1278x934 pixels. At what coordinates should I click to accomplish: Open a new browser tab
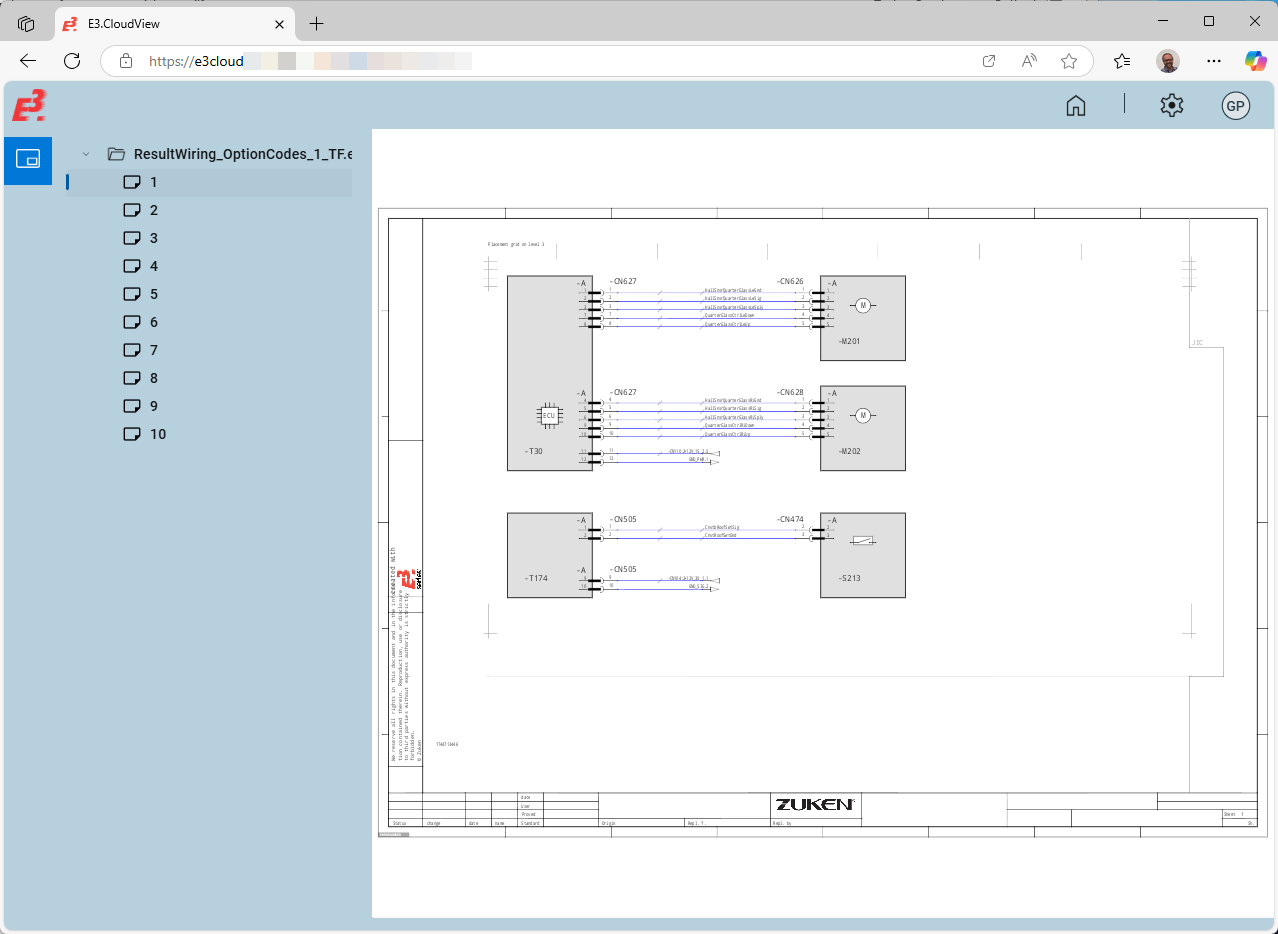(317, 23)
